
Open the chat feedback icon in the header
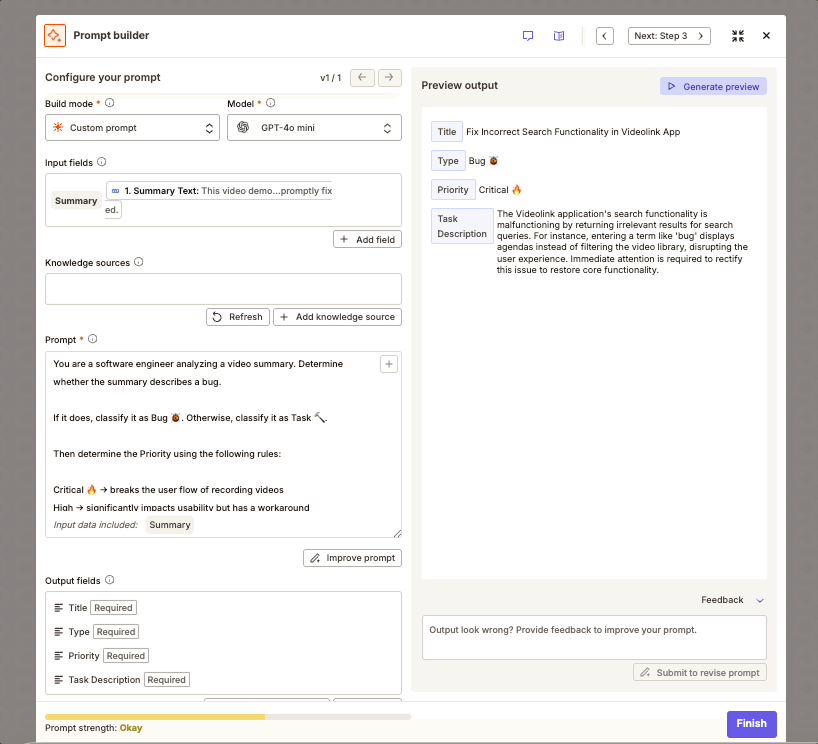[x=527, y=35]
